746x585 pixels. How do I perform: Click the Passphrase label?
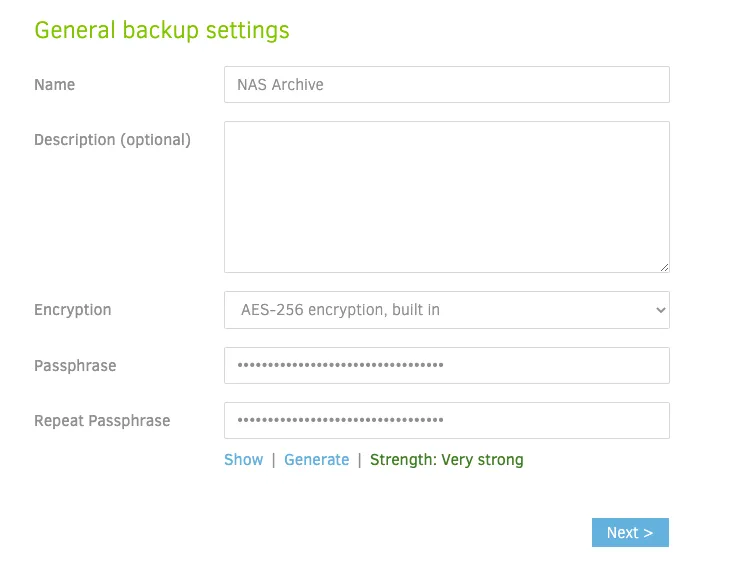[75, 366]
